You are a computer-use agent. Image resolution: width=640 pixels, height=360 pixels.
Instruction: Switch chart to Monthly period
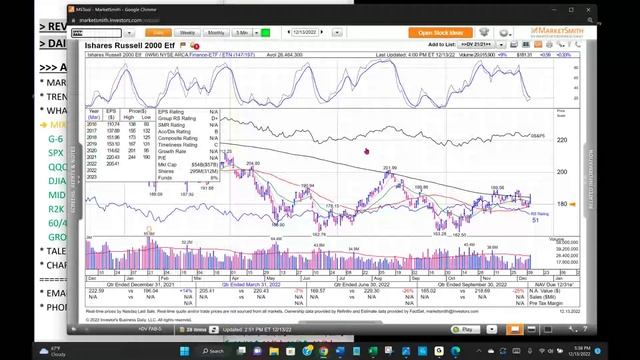(x=216, y=33)
